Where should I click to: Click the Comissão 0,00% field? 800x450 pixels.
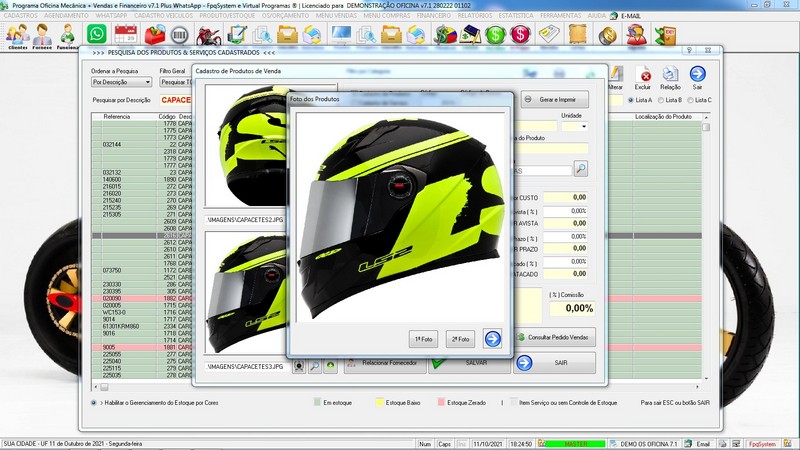572,308
